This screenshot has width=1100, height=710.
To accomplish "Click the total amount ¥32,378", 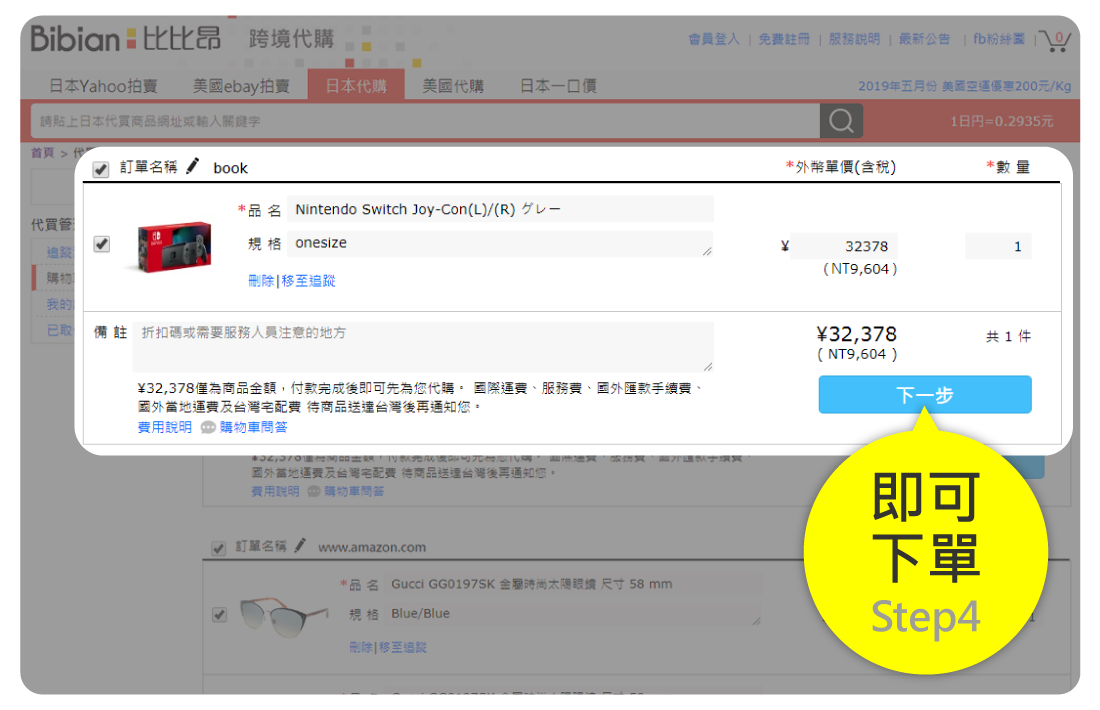I will pos(857,334).
